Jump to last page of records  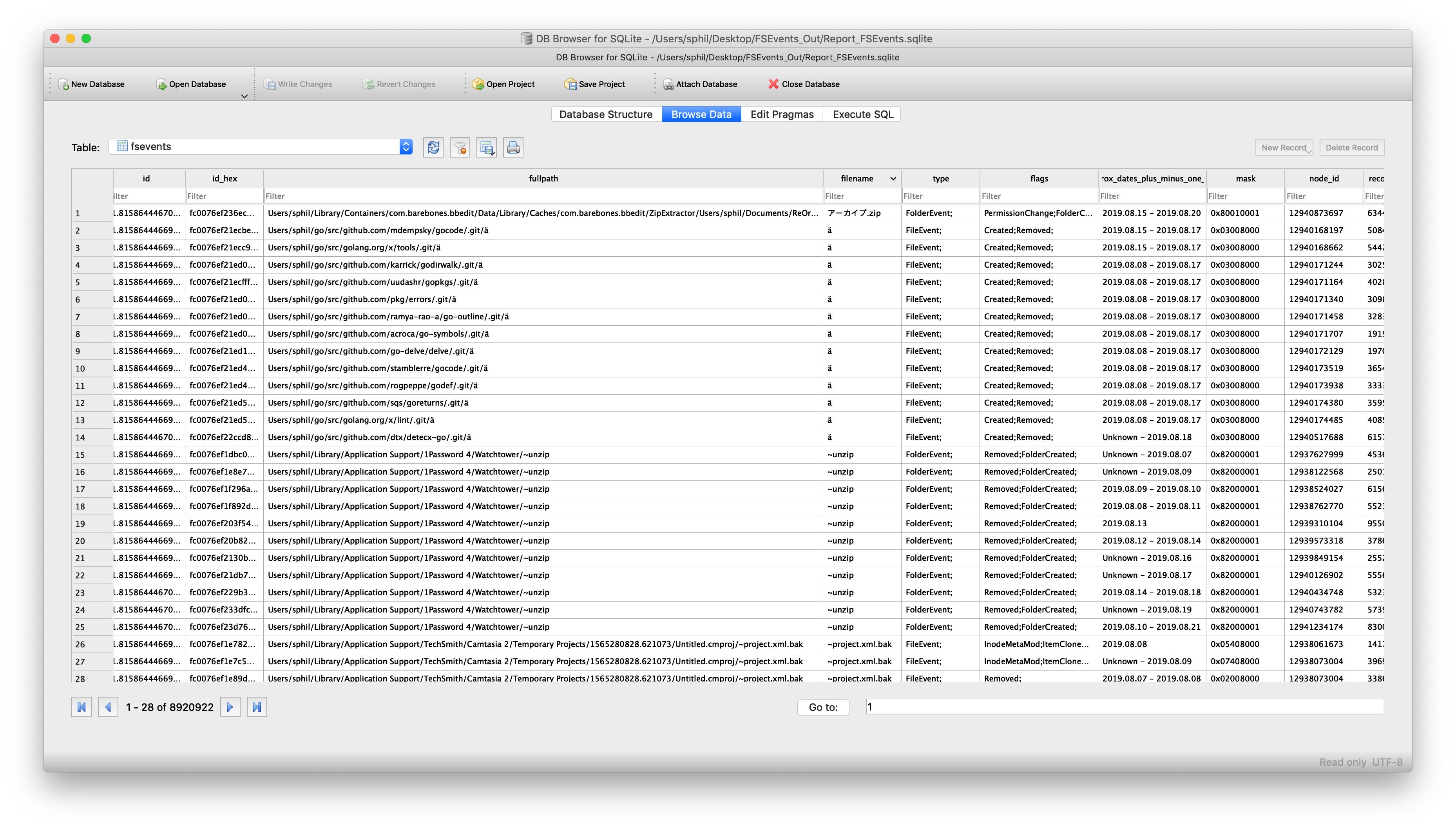tap(257, 707)
